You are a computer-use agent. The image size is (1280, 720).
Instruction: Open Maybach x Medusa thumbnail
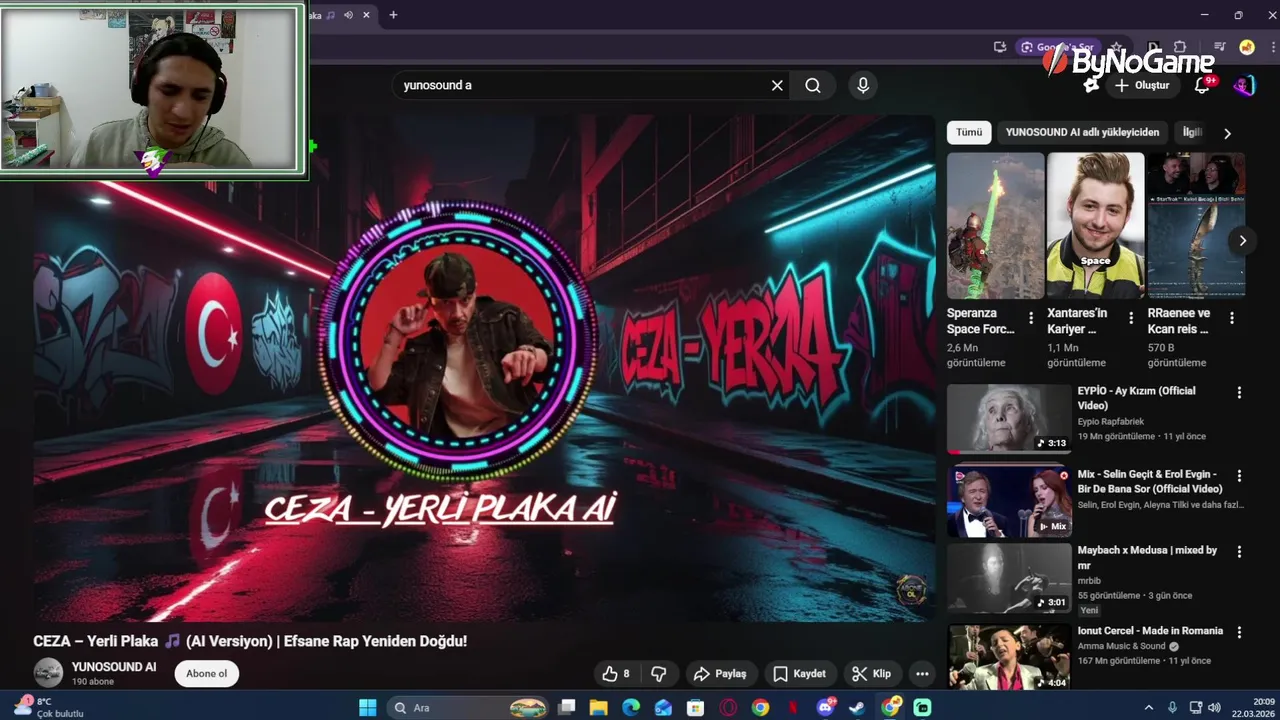pyautogui.click(x=1009, y=578)
